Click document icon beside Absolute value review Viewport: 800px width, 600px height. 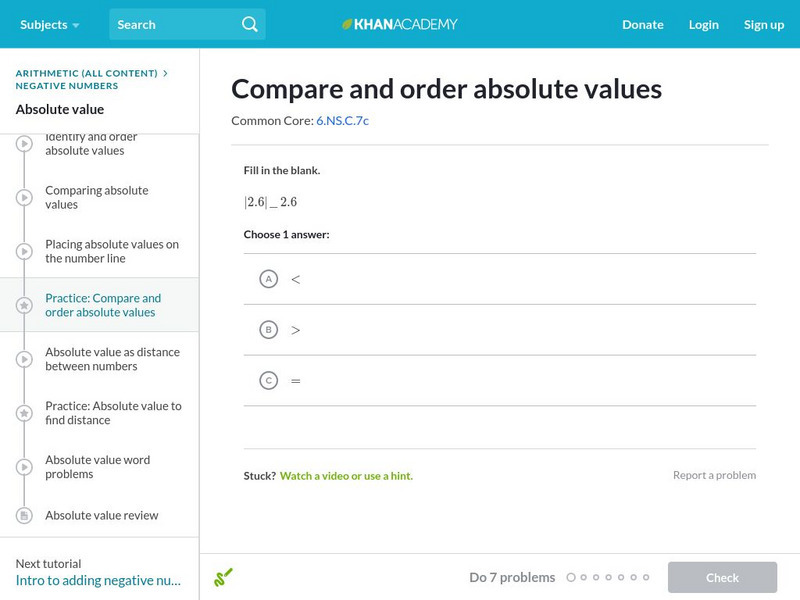pos(24,516)
